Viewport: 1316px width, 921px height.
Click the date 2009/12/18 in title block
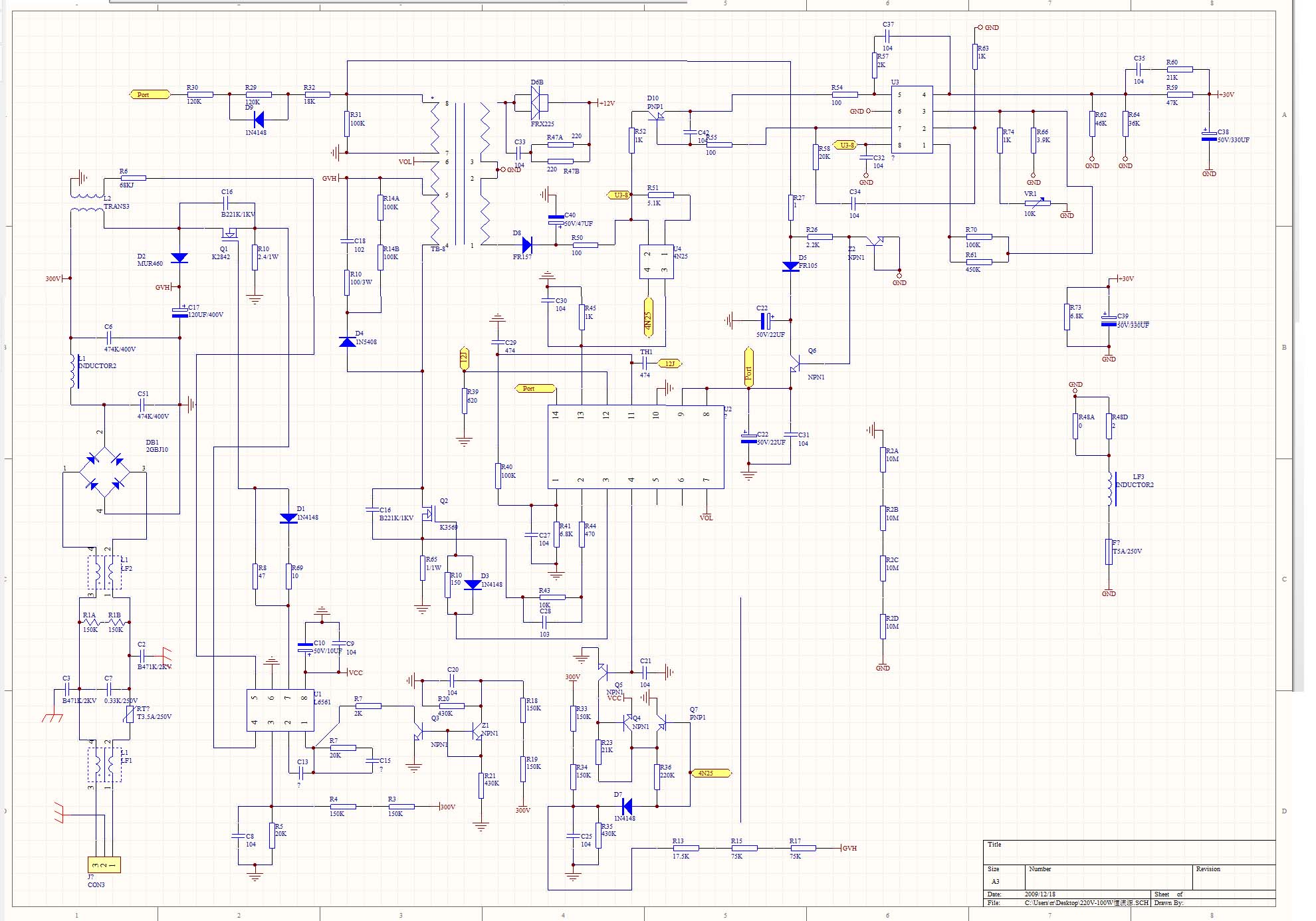click(x=1040, y=894)
